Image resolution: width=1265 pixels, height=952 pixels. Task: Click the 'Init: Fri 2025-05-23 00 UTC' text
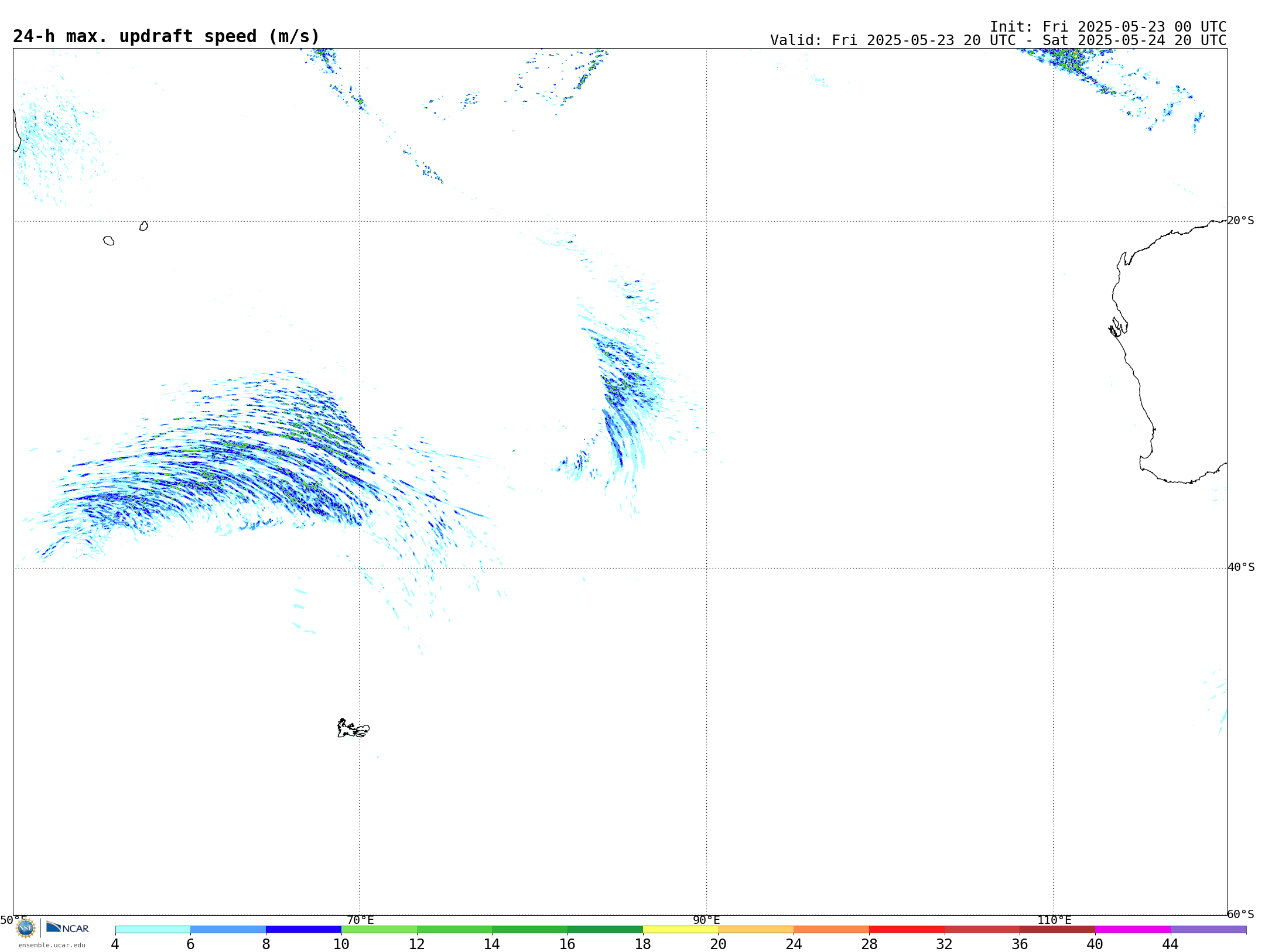(1108, 27)
